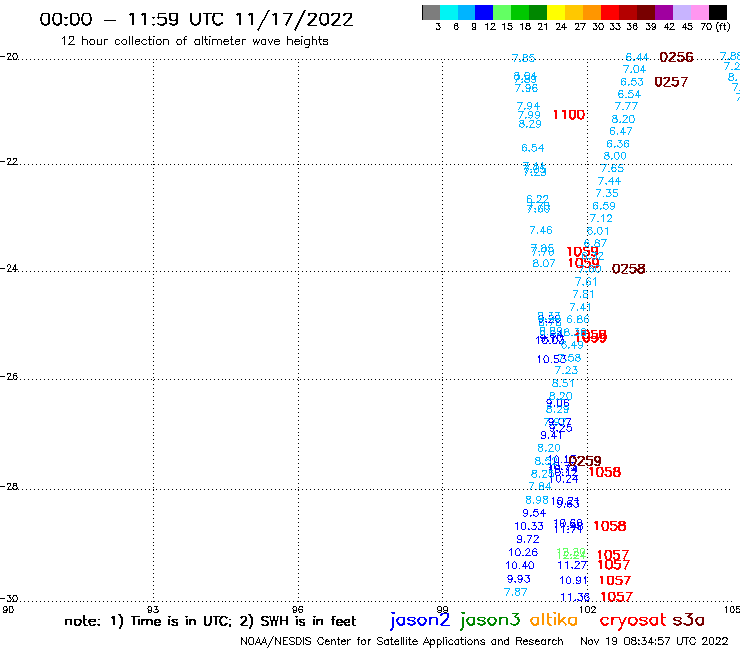Click the wave height value '10.40'
Viewport: 740px width, 650px height.
pos(520,566)
